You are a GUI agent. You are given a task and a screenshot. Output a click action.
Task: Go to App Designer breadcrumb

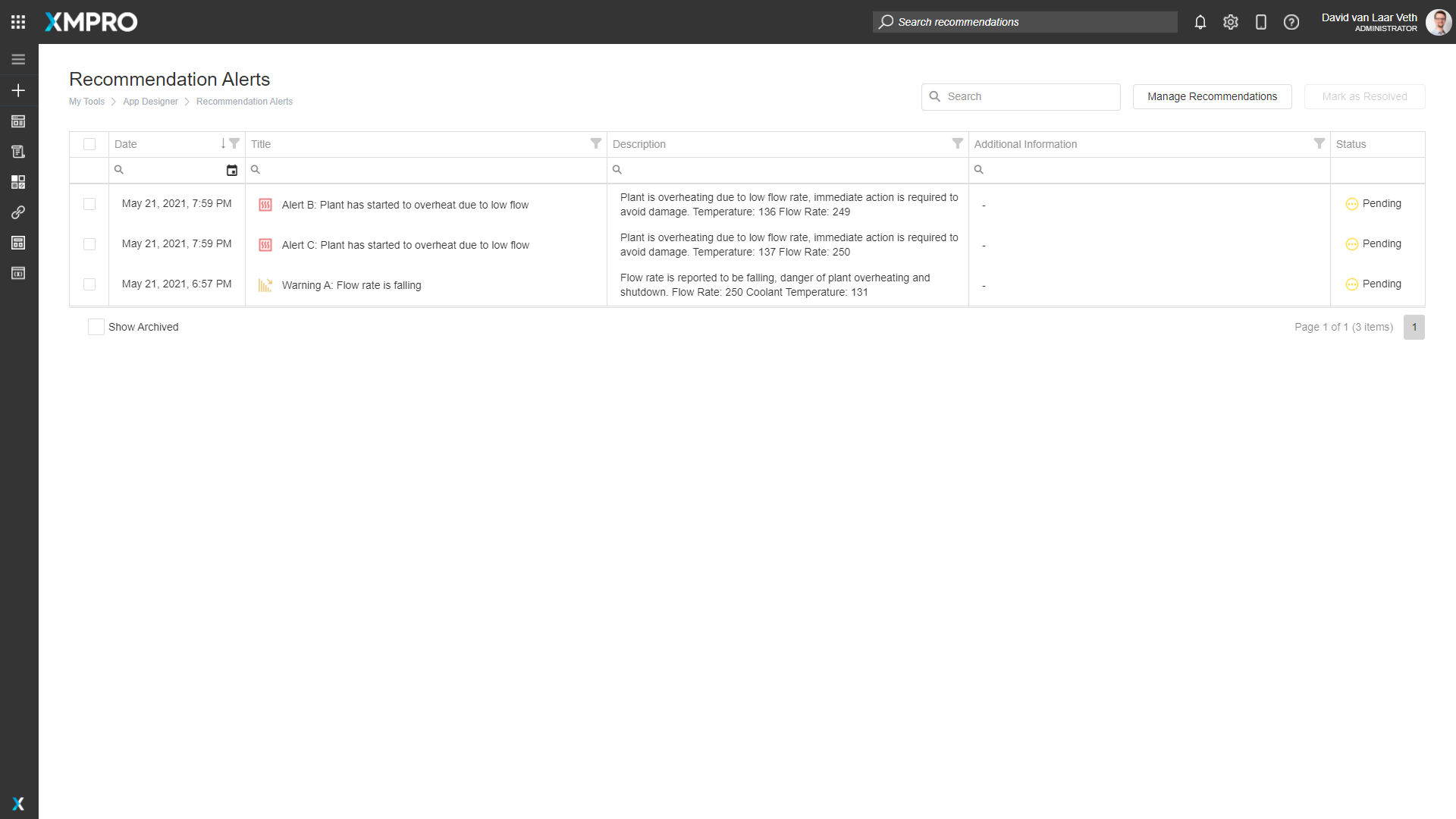click(x=150, y=102)
